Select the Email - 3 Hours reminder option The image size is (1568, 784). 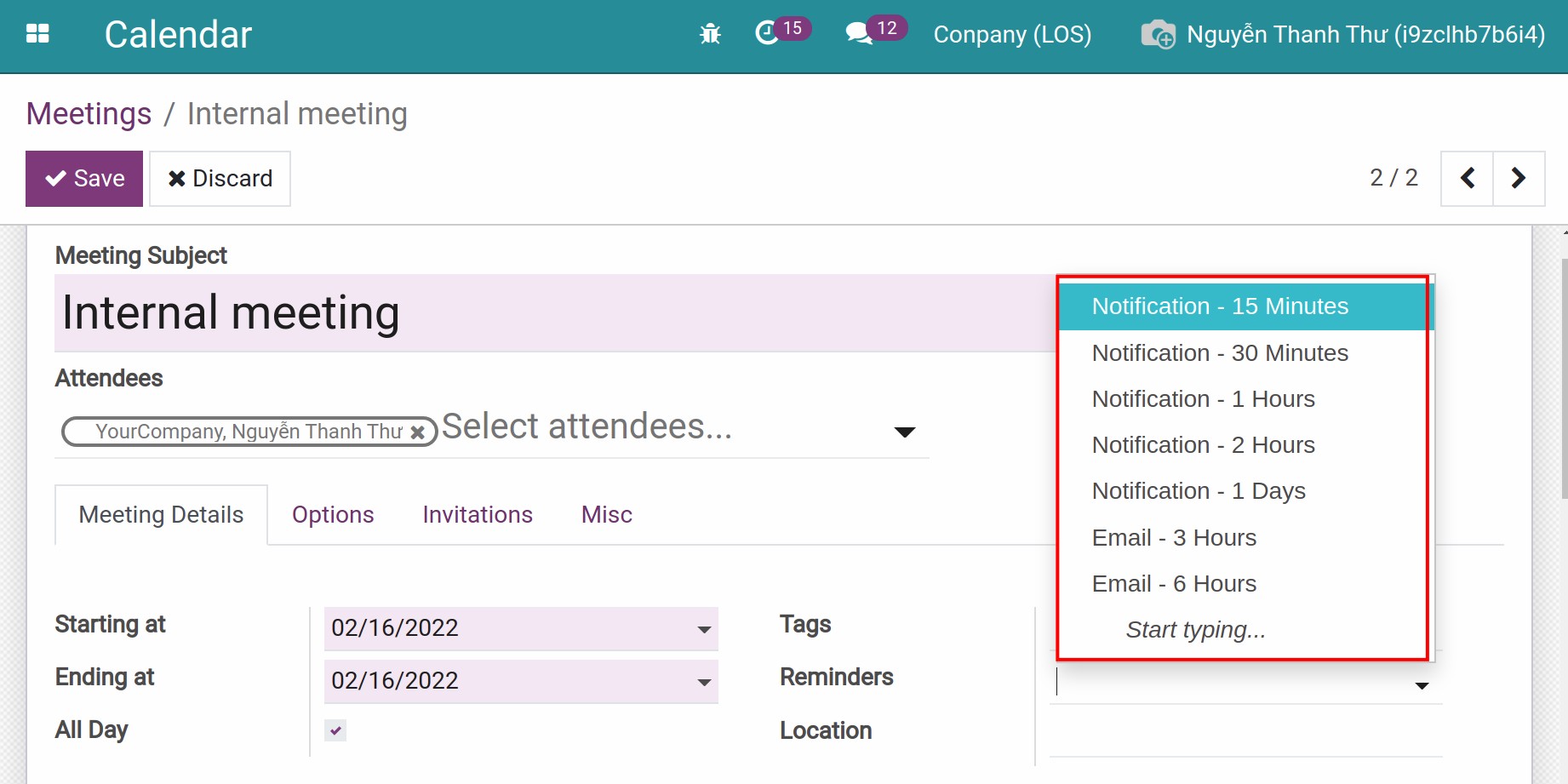pyautogui.click(x=1174, y=537)
